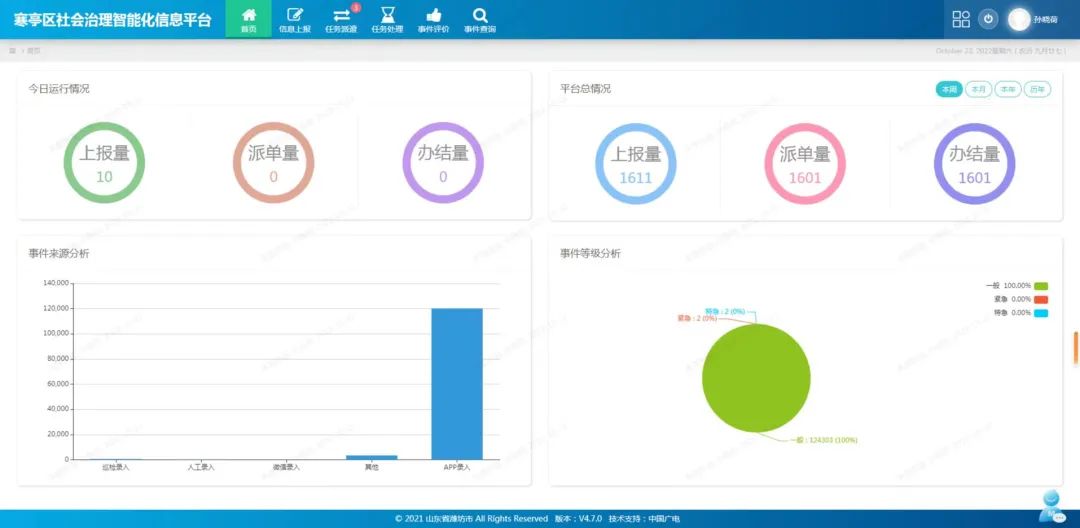Toggle 一般 green legend swatch
The image size is (1080, 528).
coord(1041,286)
